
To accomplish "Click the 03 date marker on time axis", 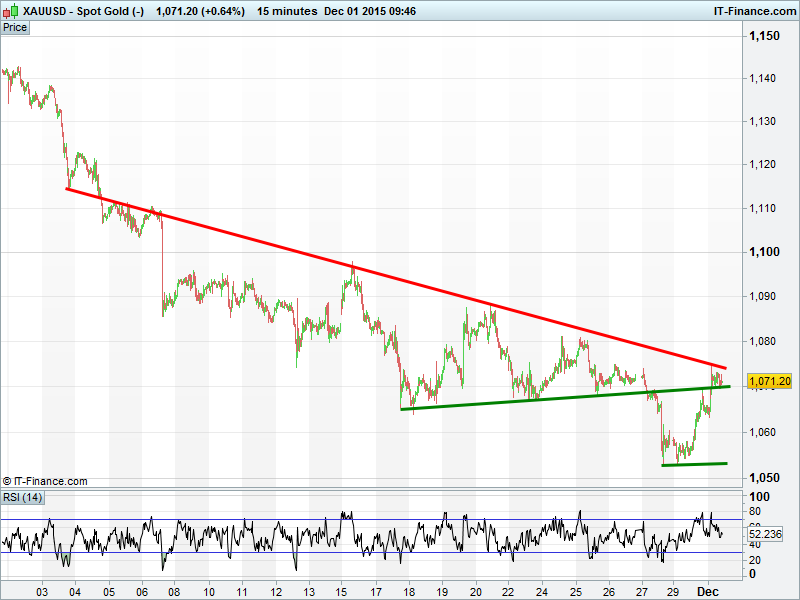I will pyautogui.click(x=41, y=592).
